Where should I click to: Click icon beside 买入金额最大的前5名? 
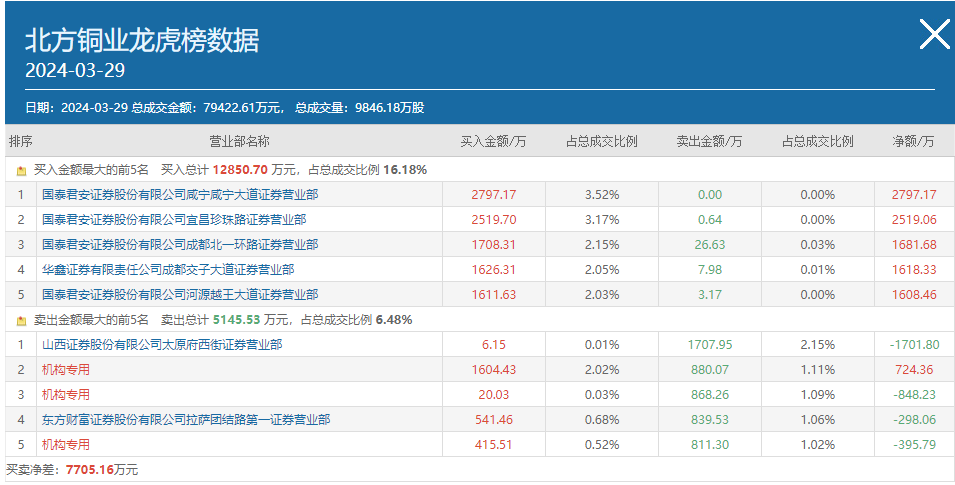point(21,171)
